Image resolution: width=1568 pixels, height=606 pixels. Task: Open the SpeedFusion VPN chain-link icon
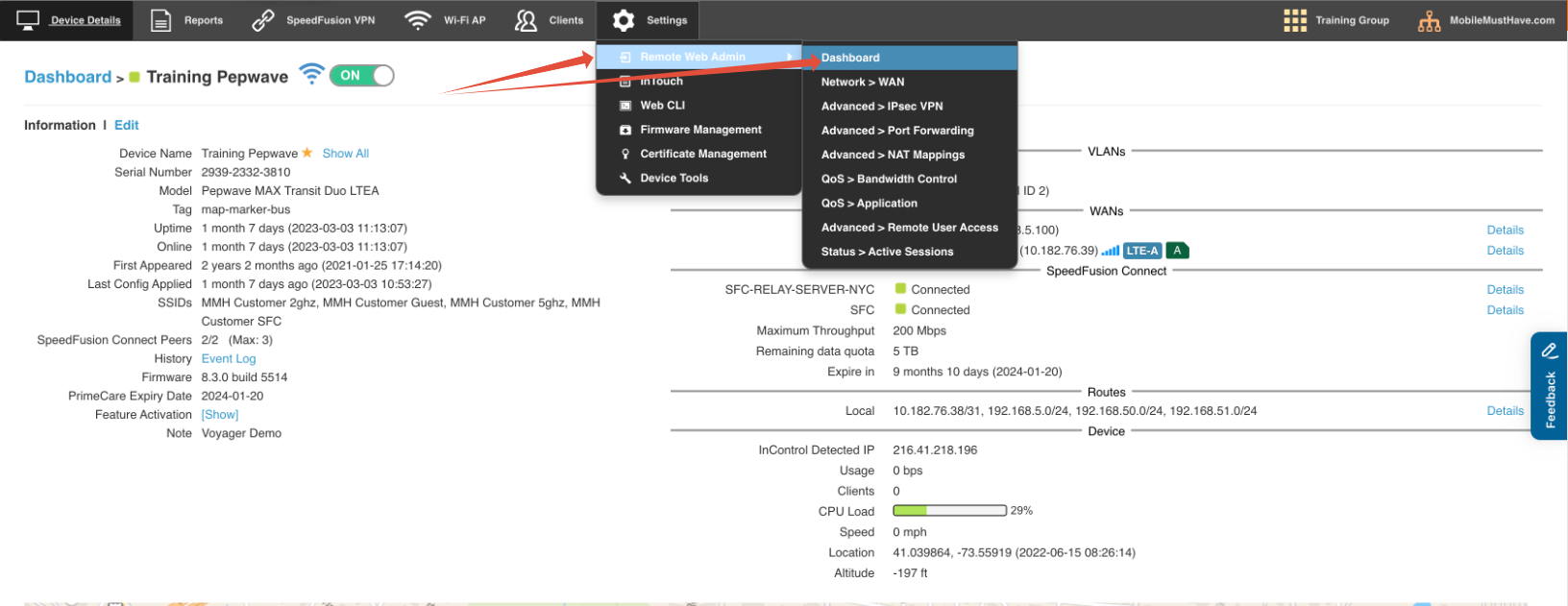pyautogui.click(x=263, y=20)
